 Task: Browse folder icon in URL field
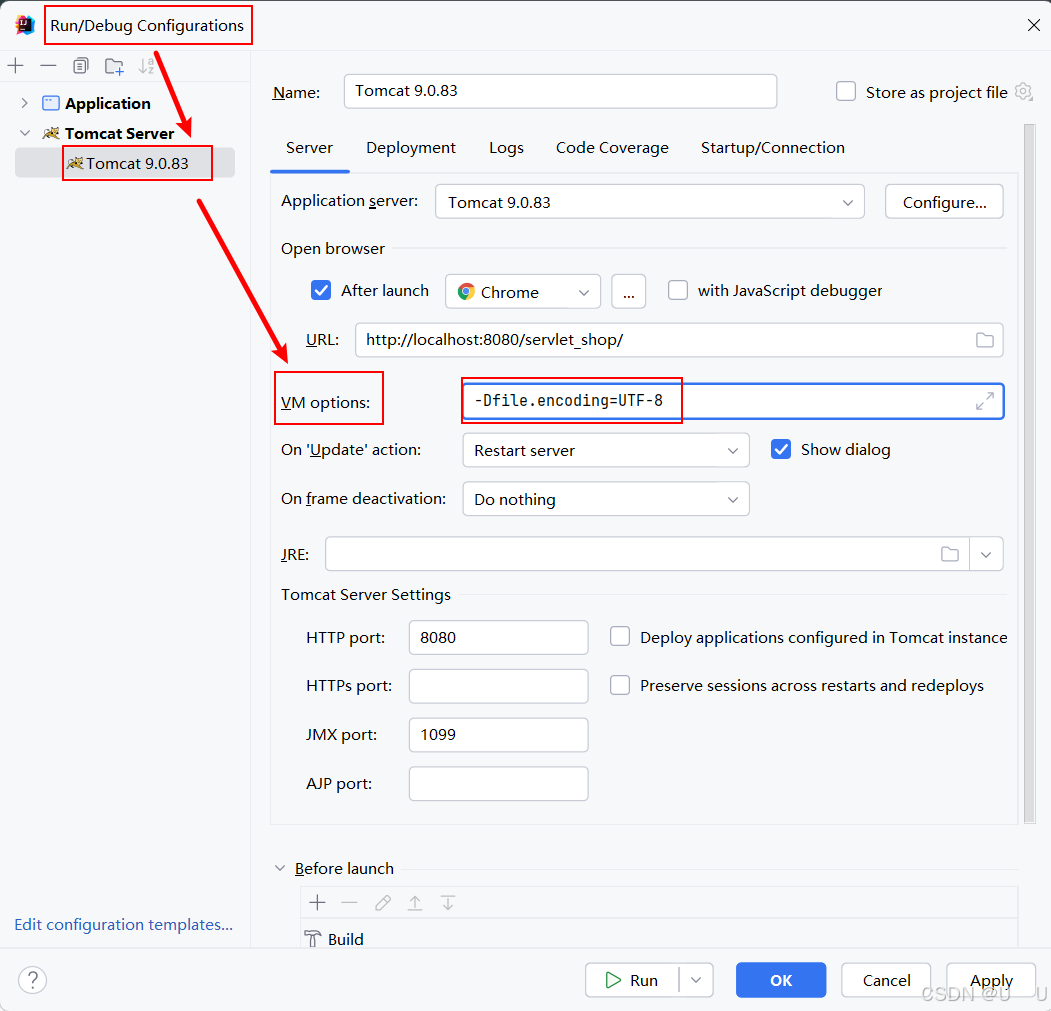985,340
